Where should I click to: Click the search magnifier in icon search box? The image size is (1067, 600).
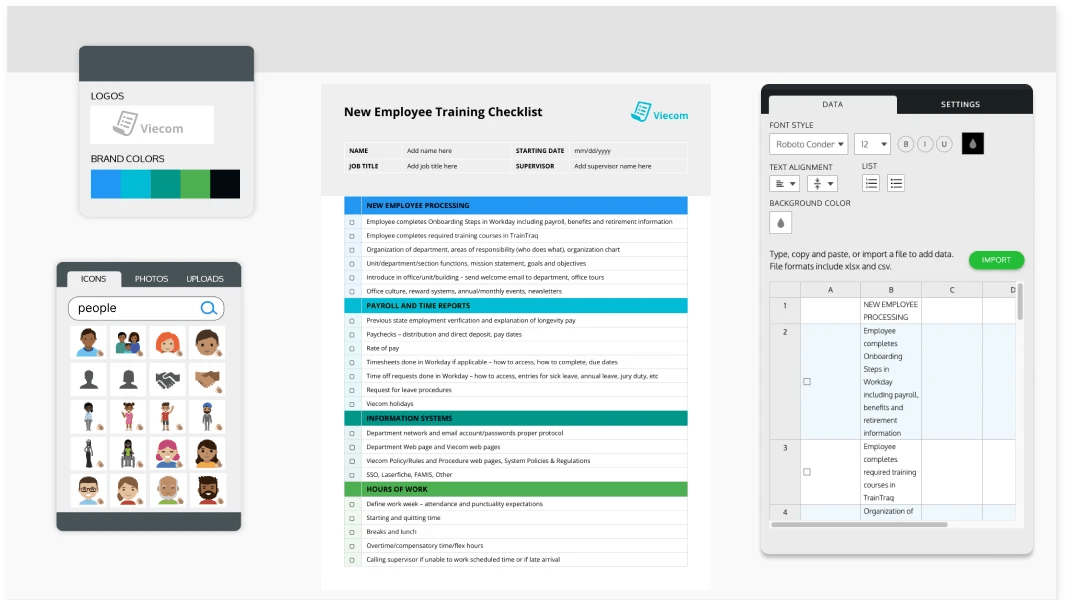(x=208, y=308)
